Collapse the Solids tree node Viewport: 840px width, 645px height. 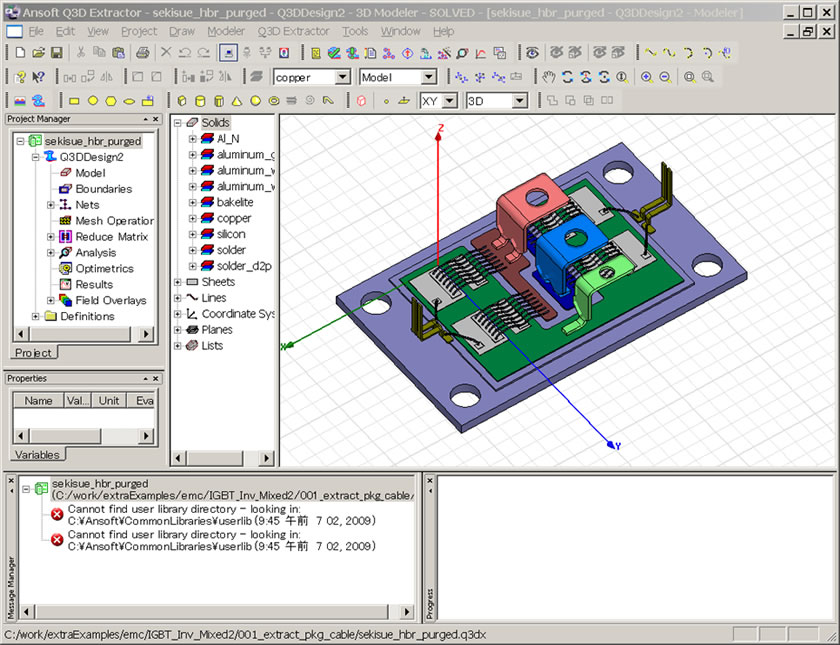click(x=177, y=123)
